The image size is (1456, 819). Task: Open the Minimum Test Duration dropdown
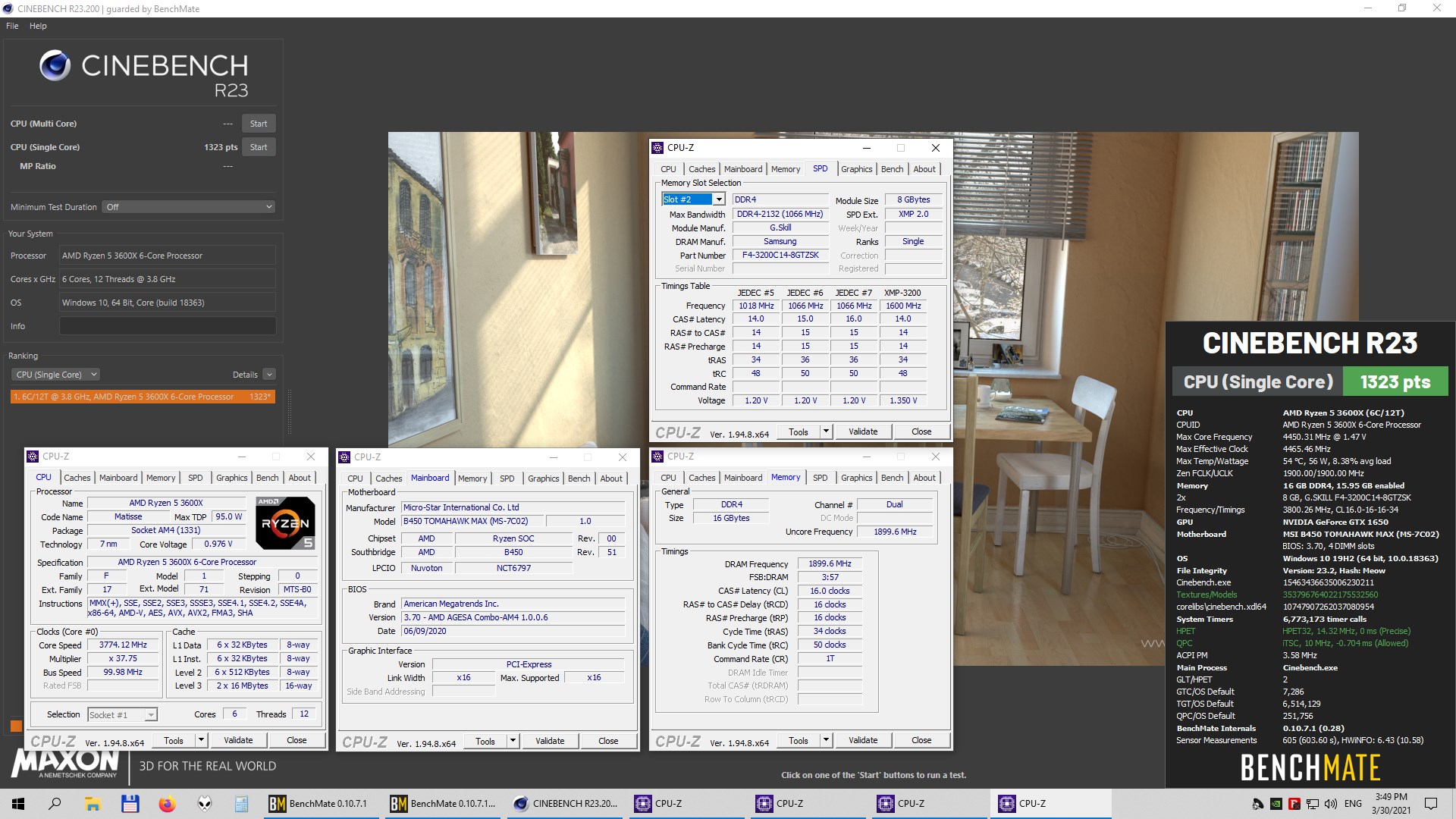[x=188, y=207]
